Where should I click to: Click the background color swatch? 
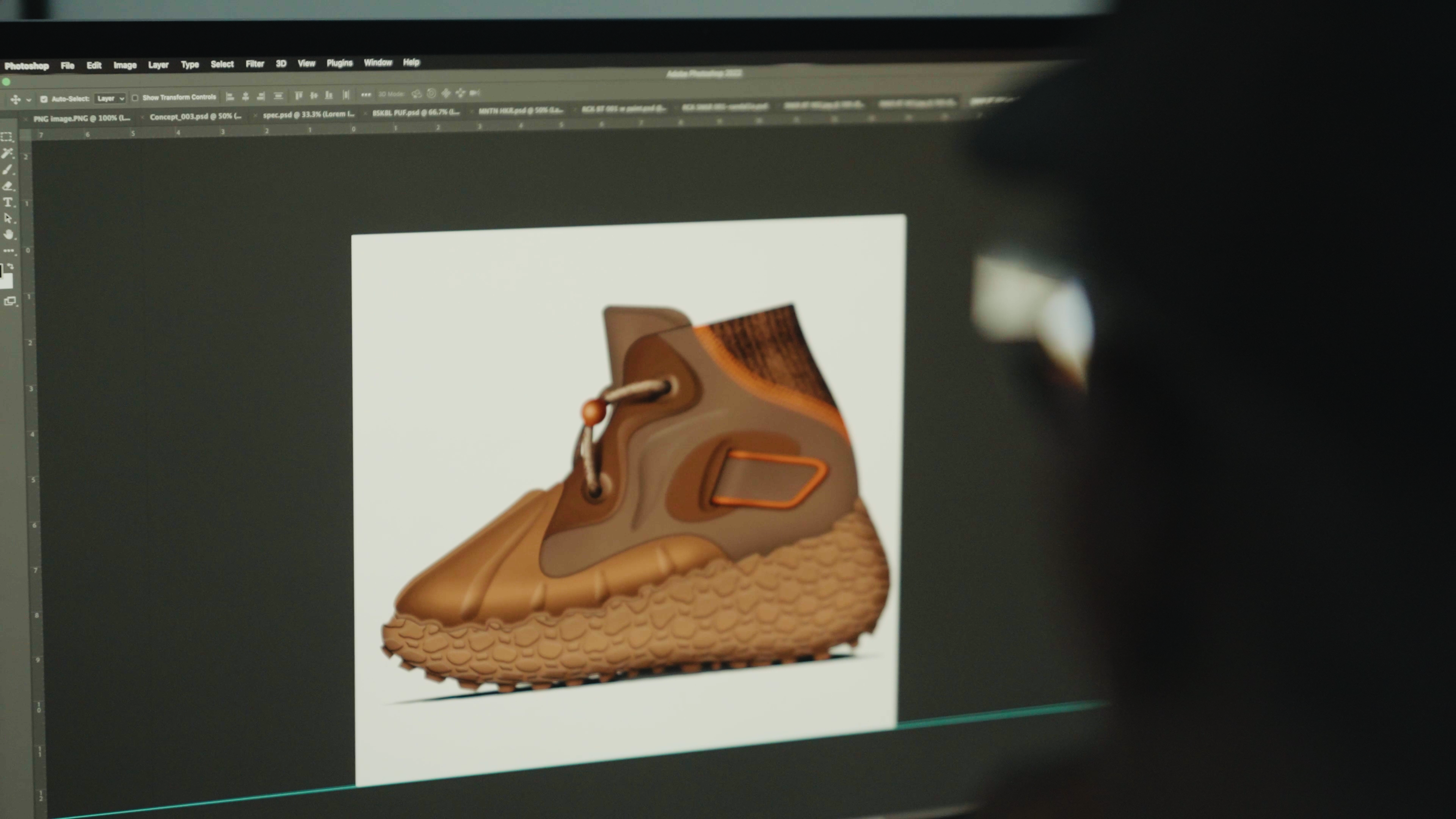click(x=8, y=282)
